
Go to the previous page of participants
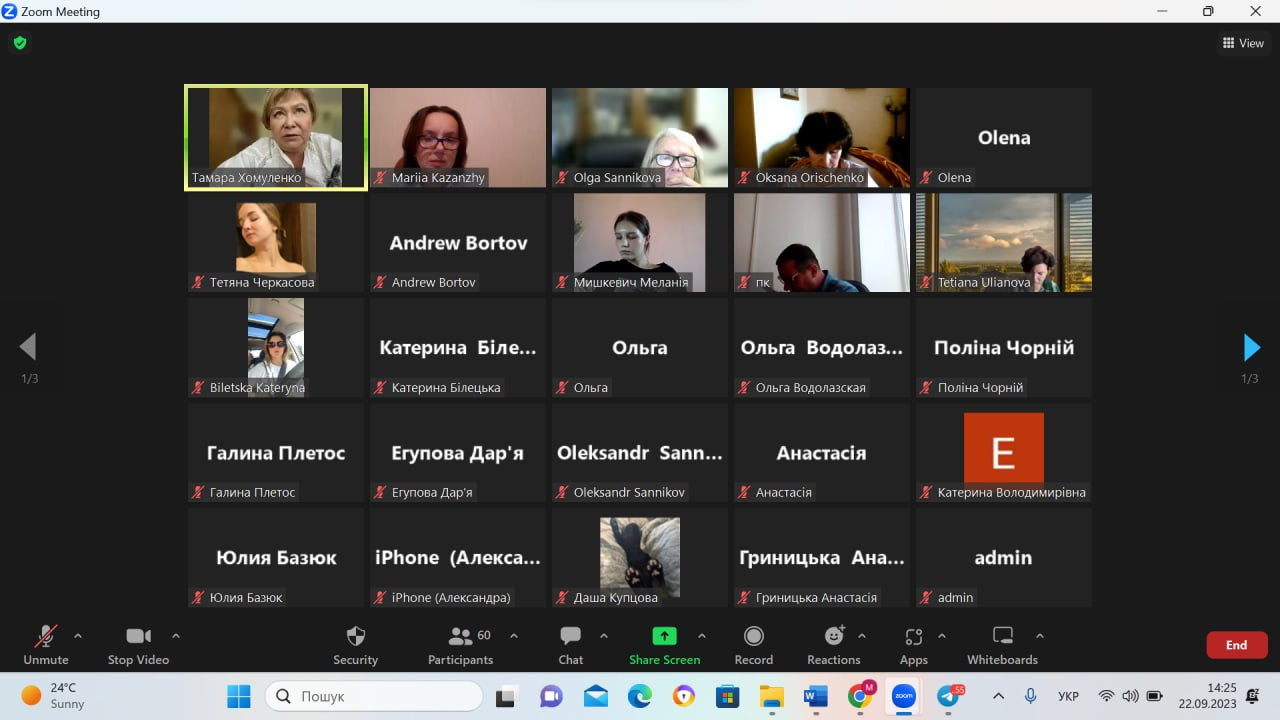(x=28, y=347)
